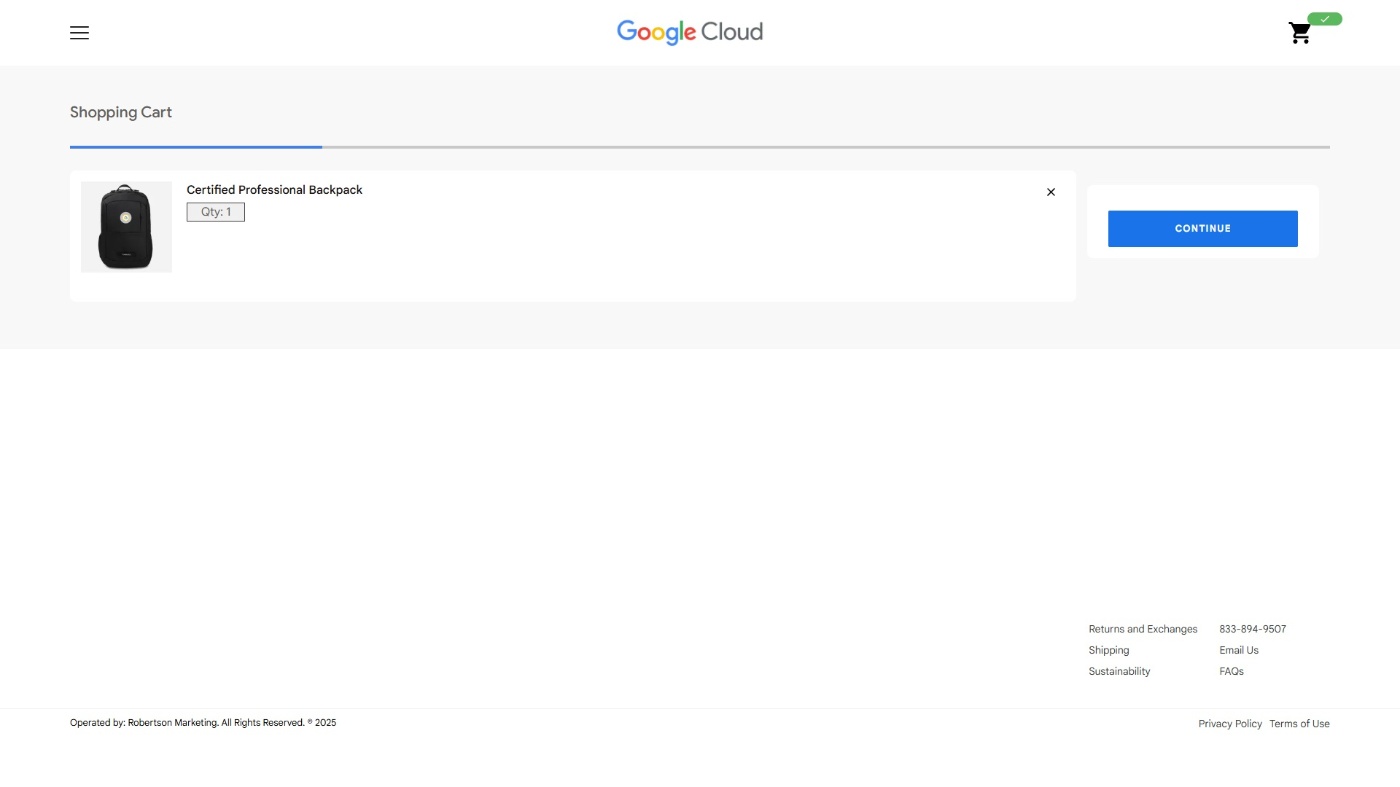Screen dimensions: 1400x787
Task: Open the hamburger navigation menu
Action: point(79,33)
